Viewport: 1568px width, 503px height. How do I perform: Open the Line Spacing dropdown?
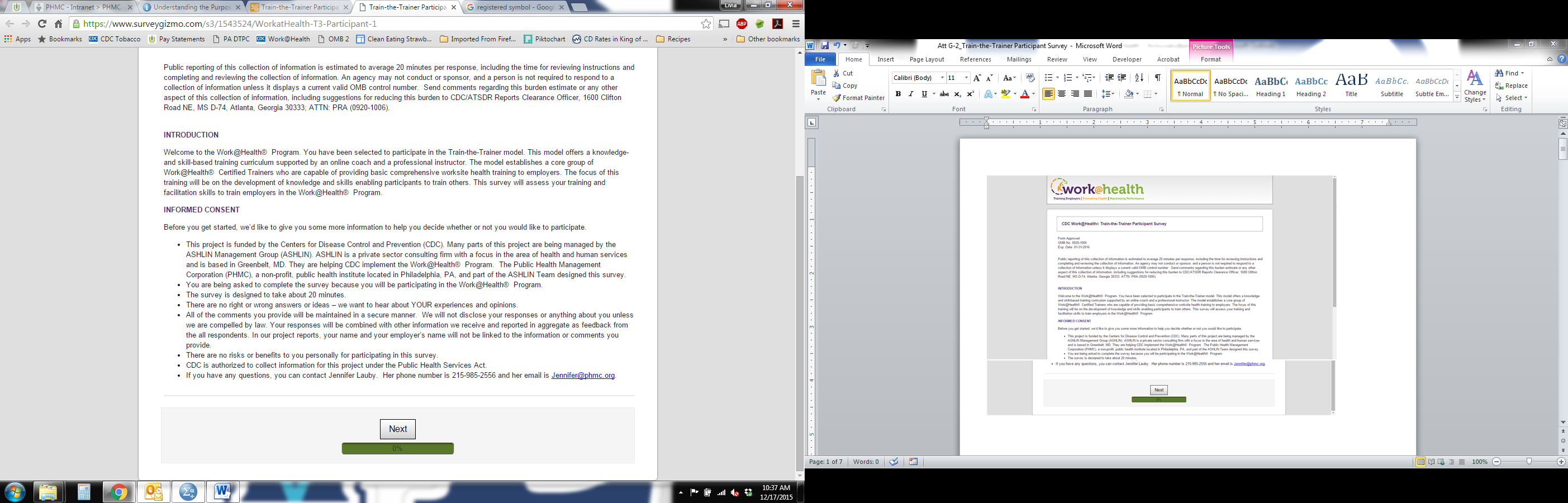(1109, 94)
